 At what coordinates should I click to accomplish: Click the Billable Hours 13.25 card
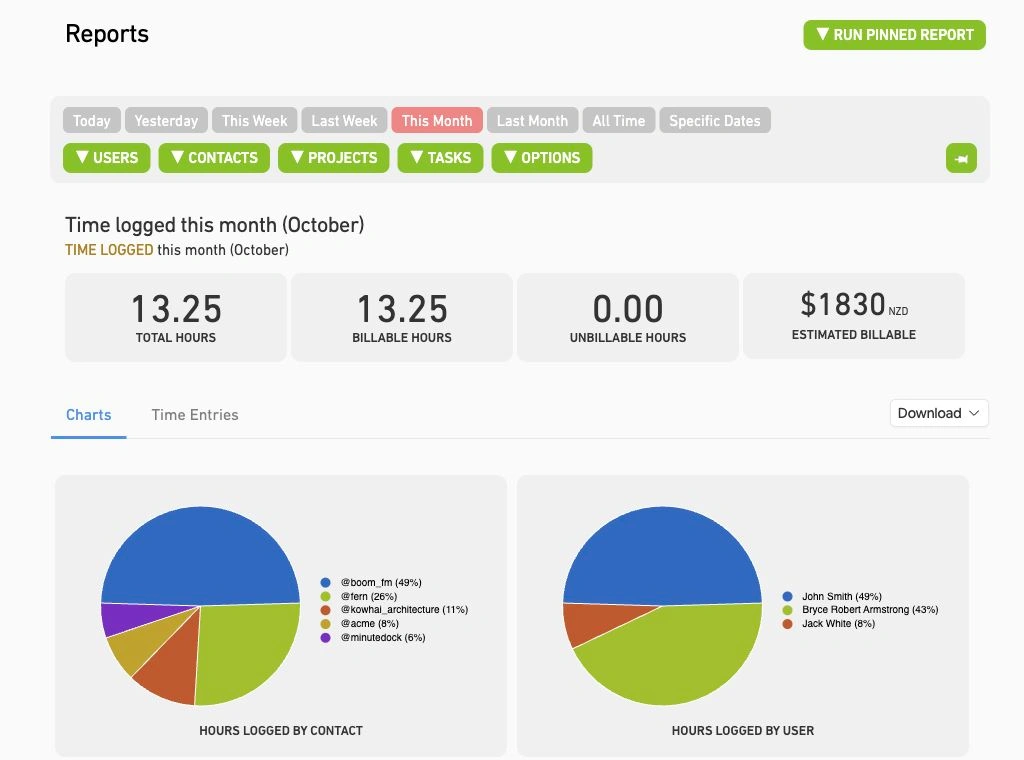pos(402,317)
